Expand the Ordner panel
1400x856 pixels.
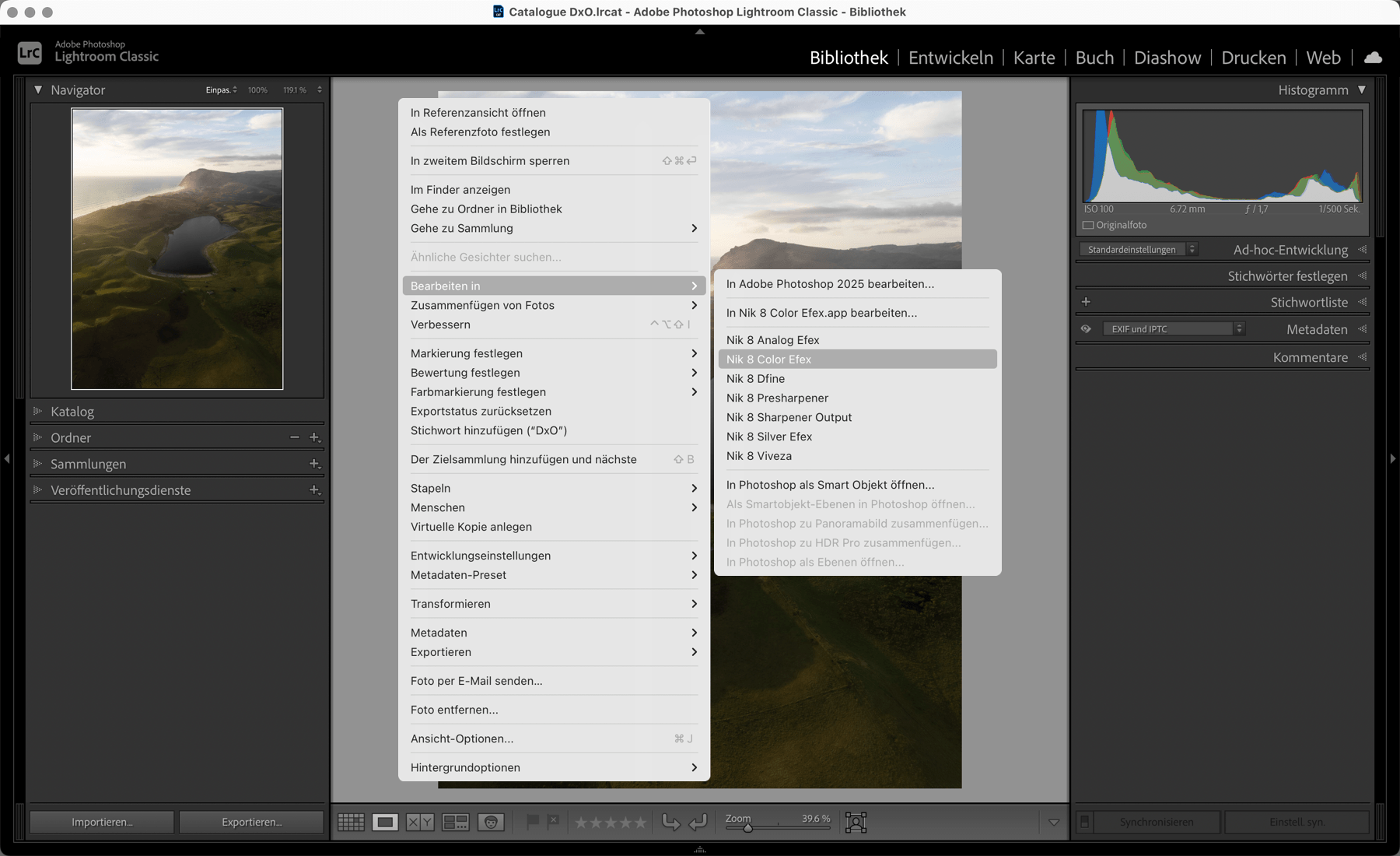point(37,437)
